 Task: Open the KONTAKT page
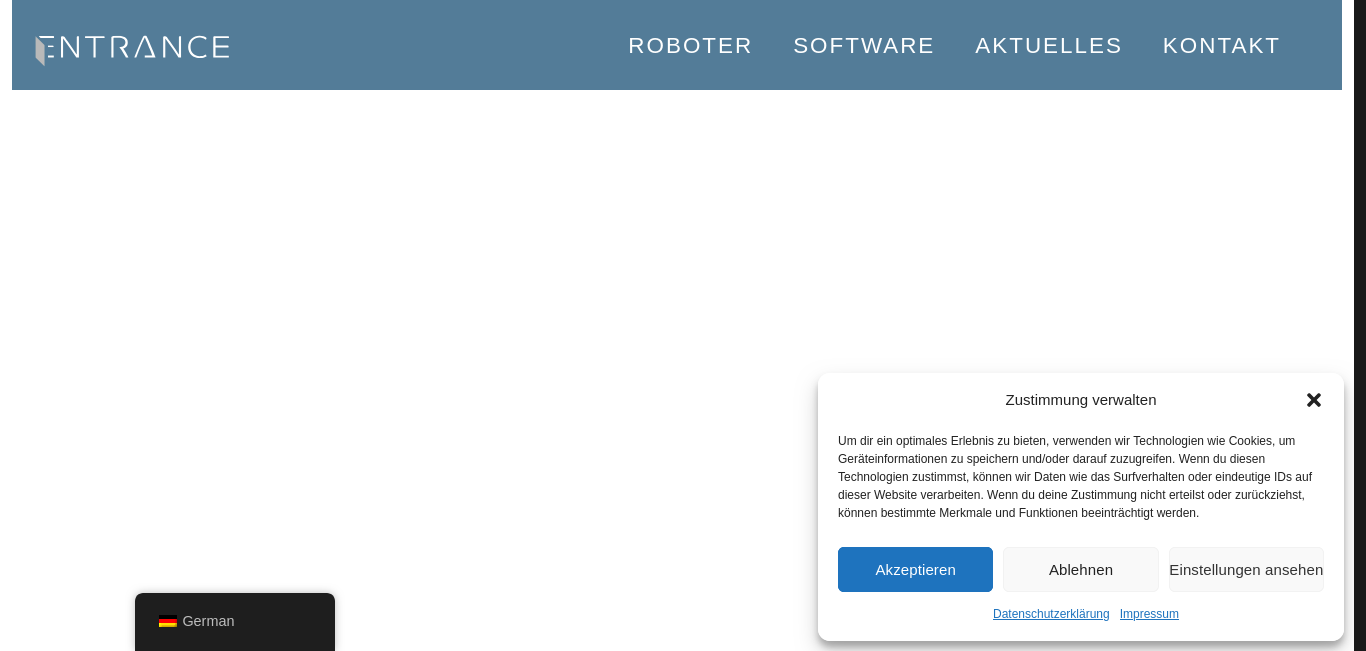pos(1221,45)
